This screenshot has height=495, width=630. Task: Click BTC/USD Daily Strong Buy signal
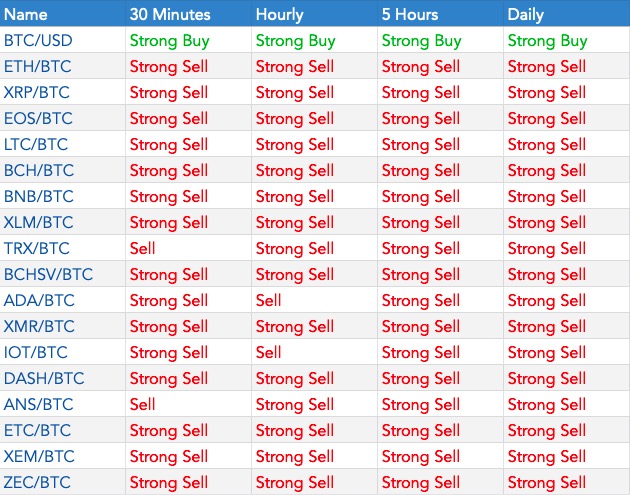547,41
